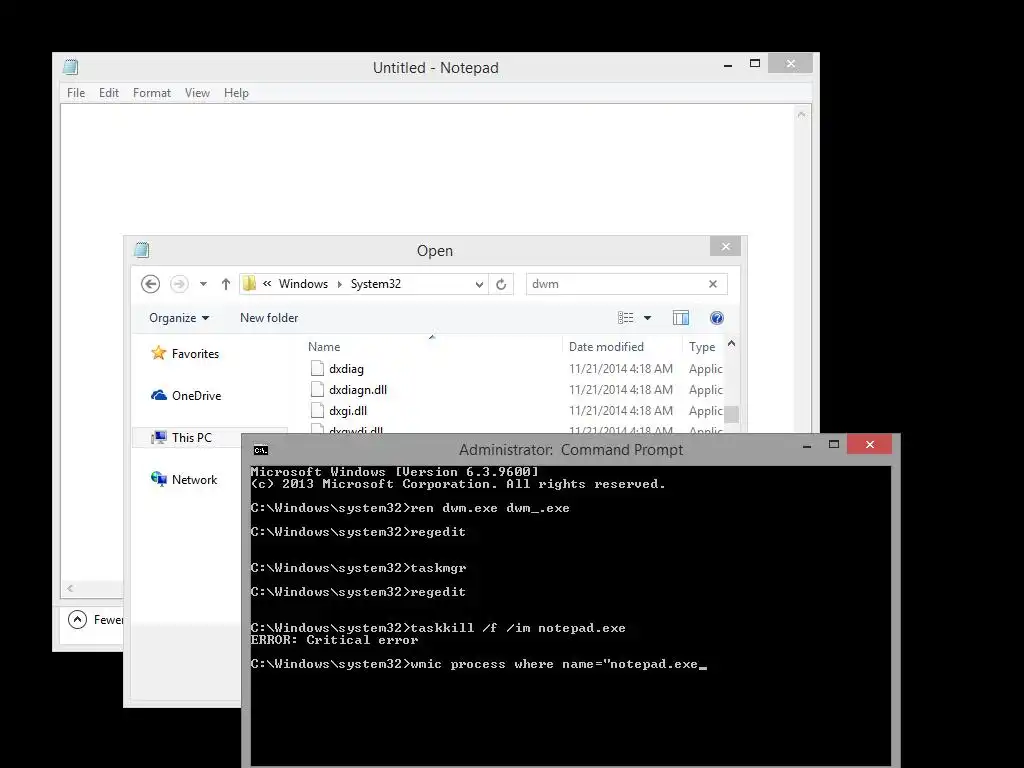Click the ERROR: Critical error line
The image size is (1024, 768).
point(334,640)
